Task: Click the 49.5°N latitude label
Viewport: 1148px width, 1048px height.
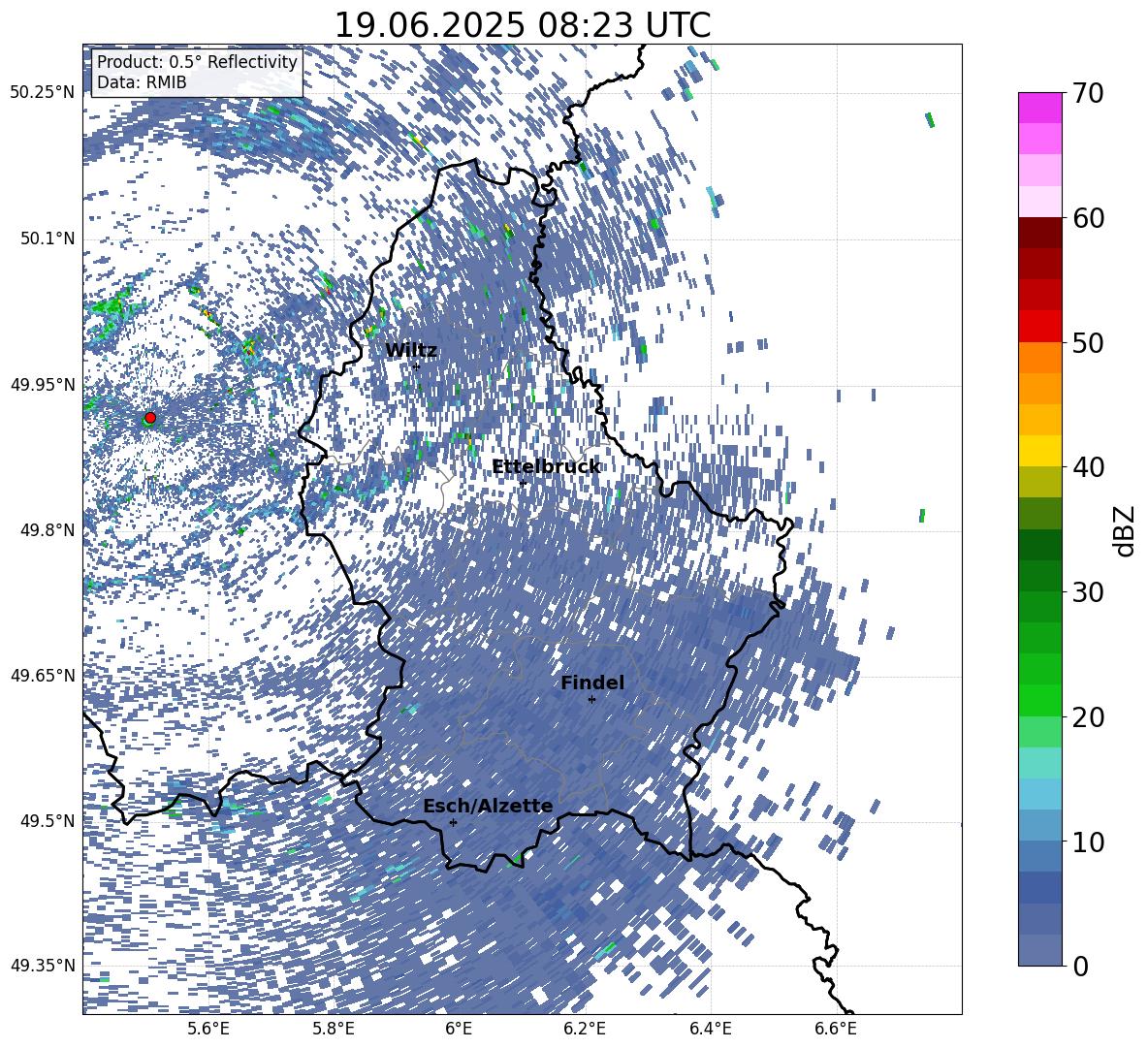Action: tap(48, 821)
